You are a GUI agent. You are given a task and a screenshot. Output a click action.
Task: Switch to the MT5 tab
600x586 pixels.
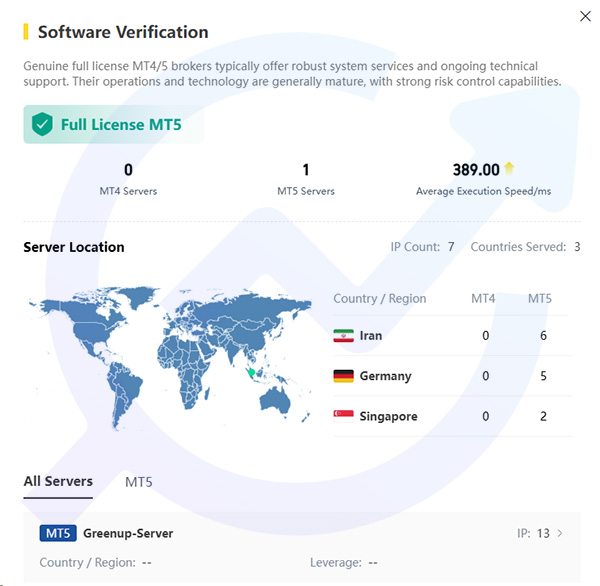point(139,482)
